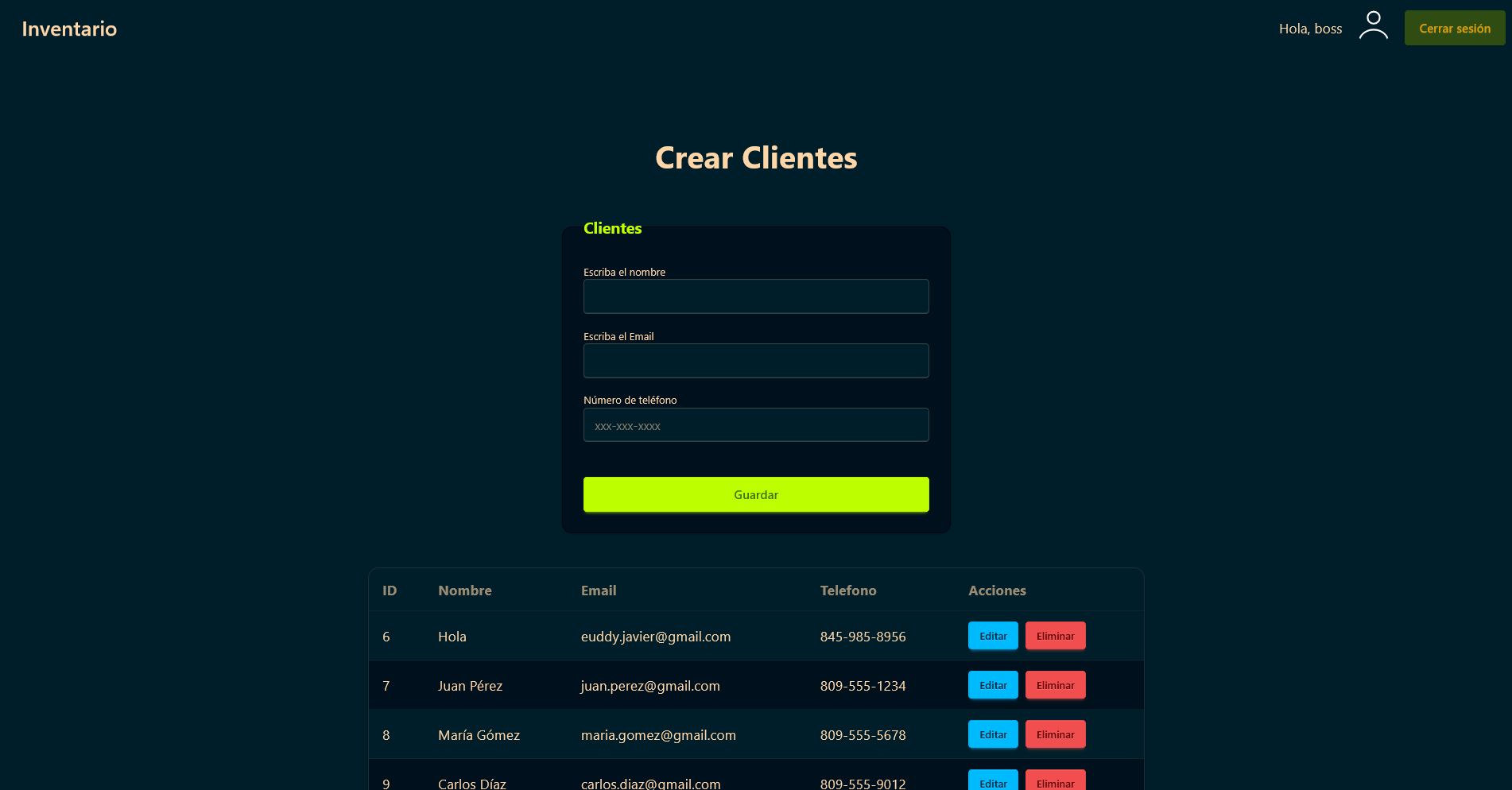Focus the Escriba el nombre field
Viewport: 1512px width, 790px height.
[x=755, y=296]
